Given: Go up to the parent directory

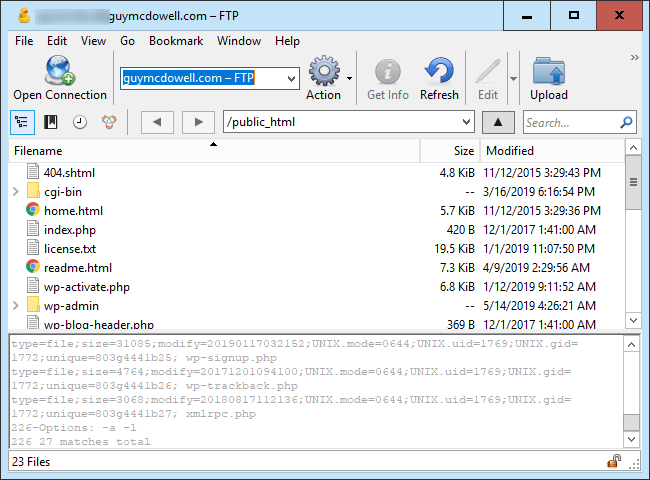Looking at the screenshot, I should 498,122.
